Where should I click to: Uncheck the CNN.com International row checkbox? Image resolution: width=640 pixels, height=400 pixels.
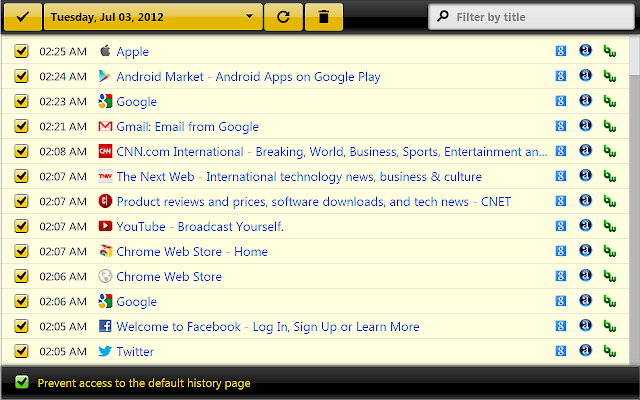pyautogui.click(x=21, y=151)
